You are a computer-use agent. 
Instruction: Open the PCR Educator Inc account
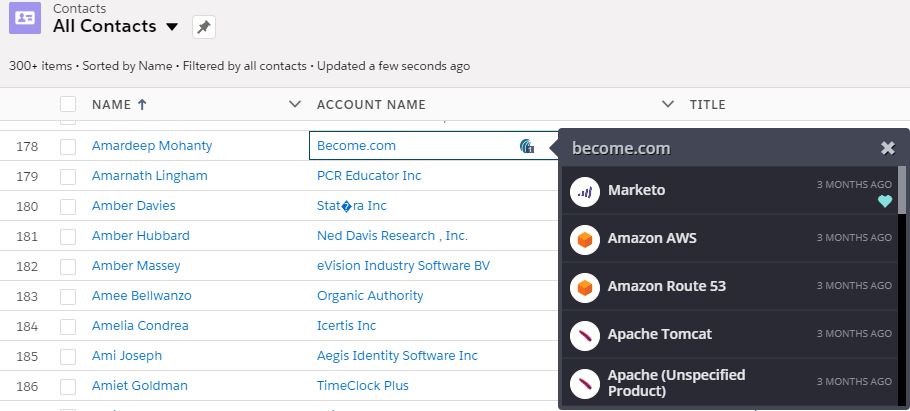[x=369, y=176]
